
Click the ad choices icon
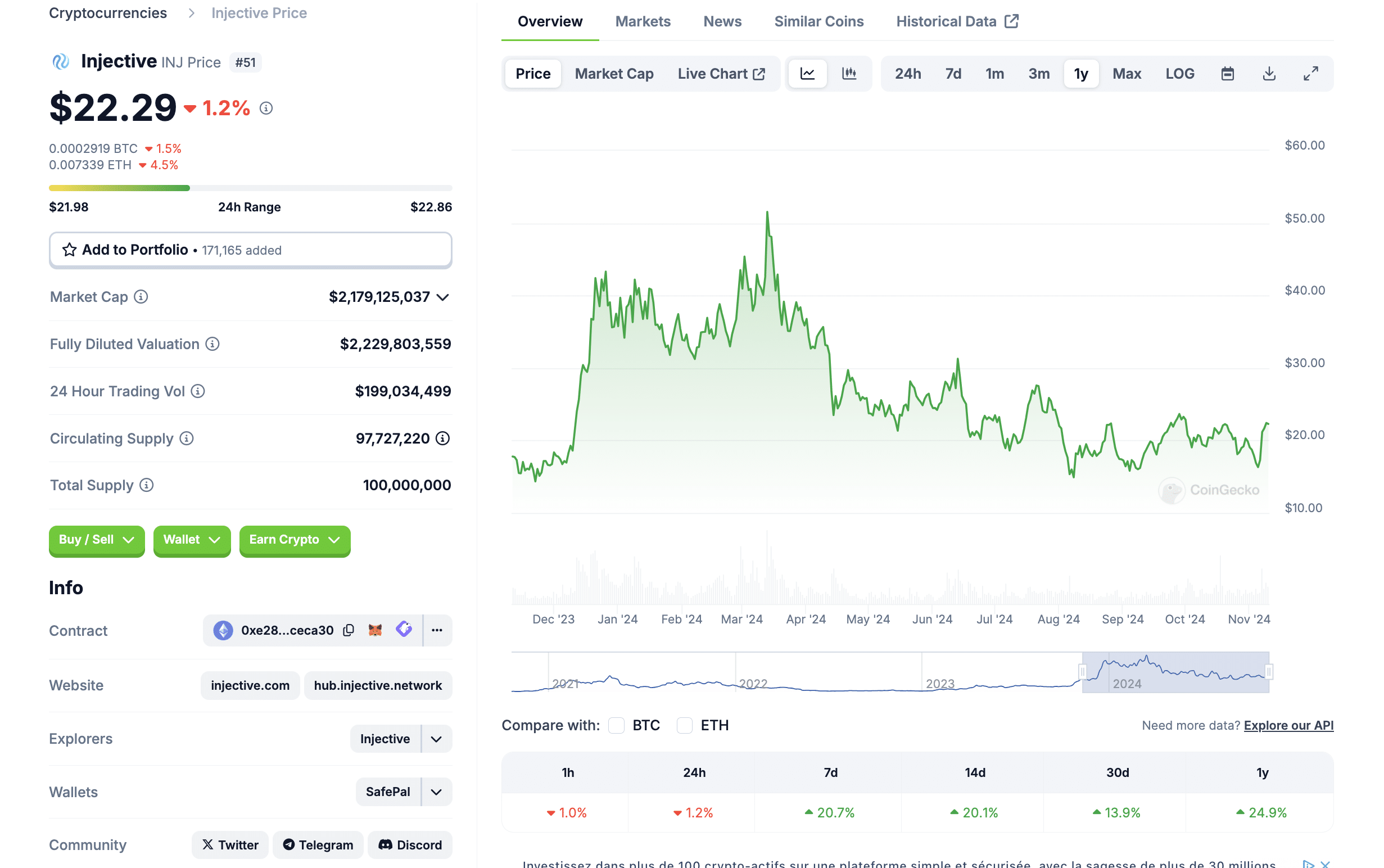click(x=1308, y=864)
